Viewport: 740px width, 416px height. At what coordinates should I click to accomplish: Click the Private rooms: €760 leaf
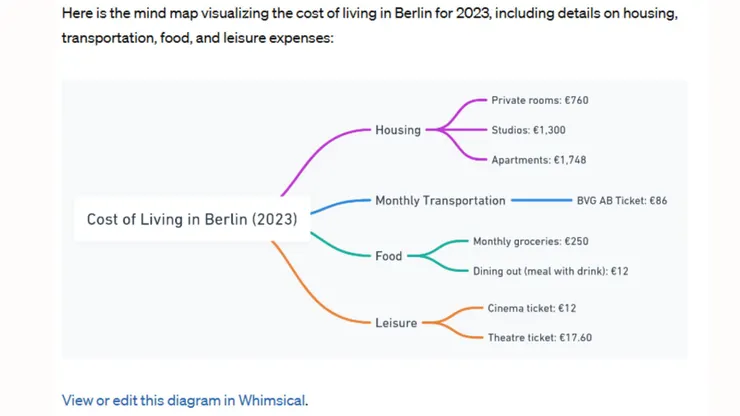click(x=539, y=100)
